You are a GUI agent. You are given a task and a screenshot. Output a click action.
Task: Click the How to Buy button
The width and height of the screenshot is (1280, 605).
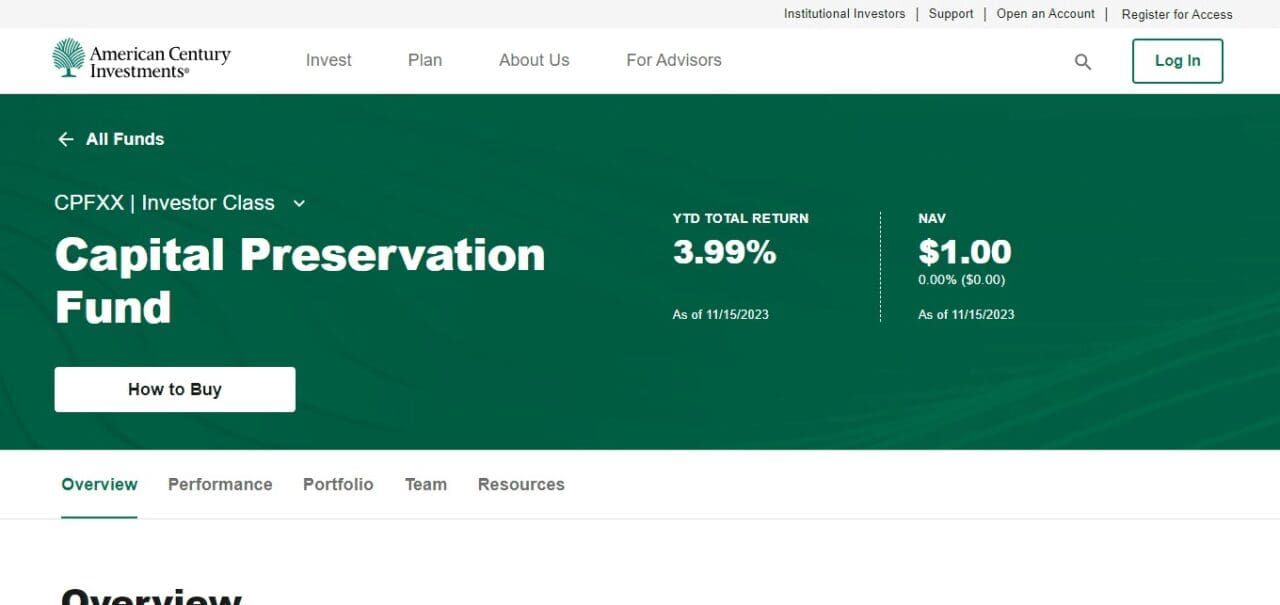coord(175,389)
